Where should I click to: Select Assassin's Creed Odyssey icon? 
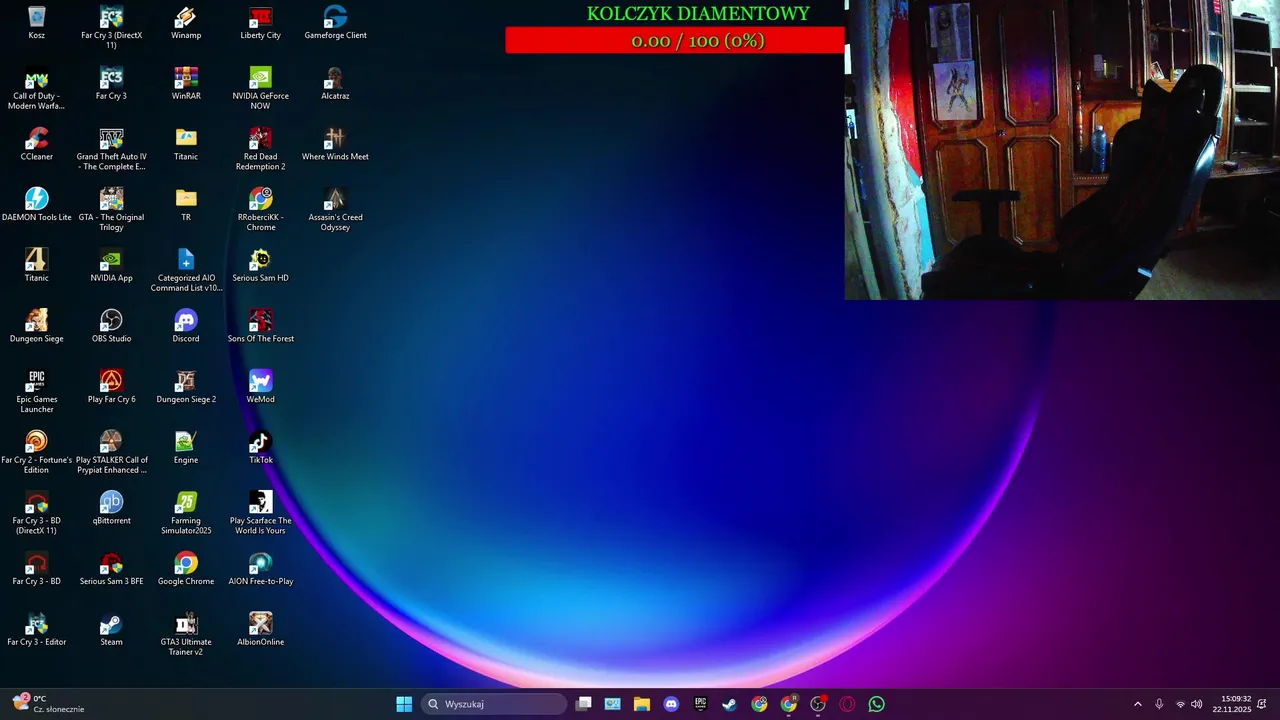click(335, 210)
